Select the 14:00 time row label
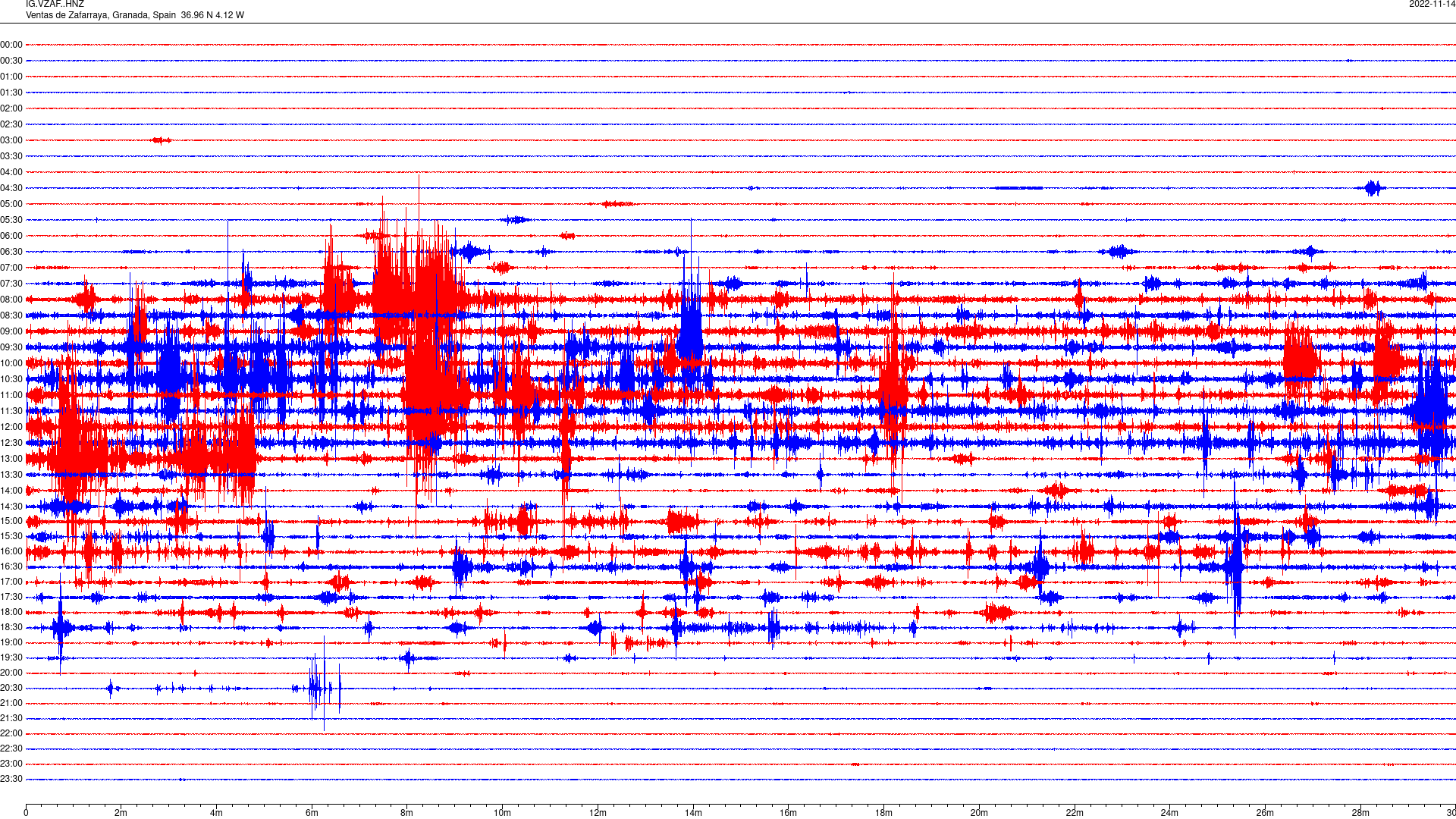Screen dimensions: 1456x819 pyautogui.click(x=11, y=491)
